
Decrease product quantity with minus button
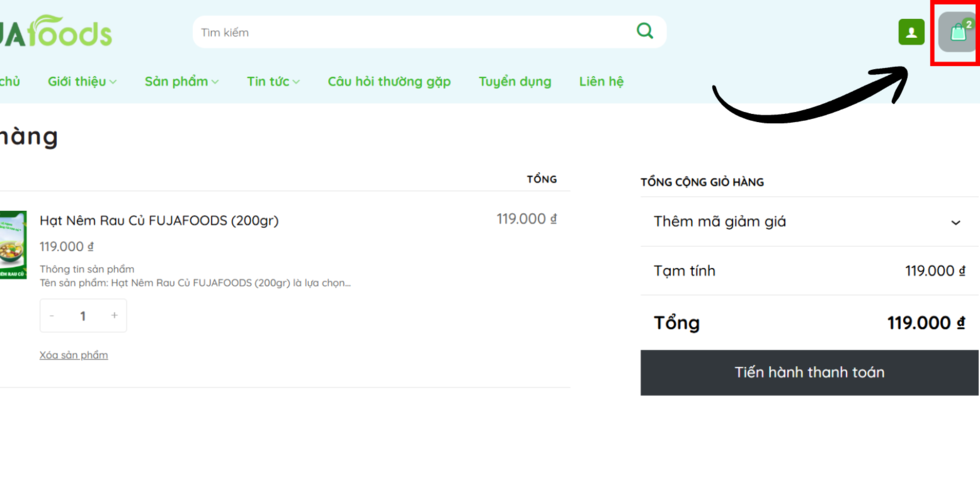point(52,316)
